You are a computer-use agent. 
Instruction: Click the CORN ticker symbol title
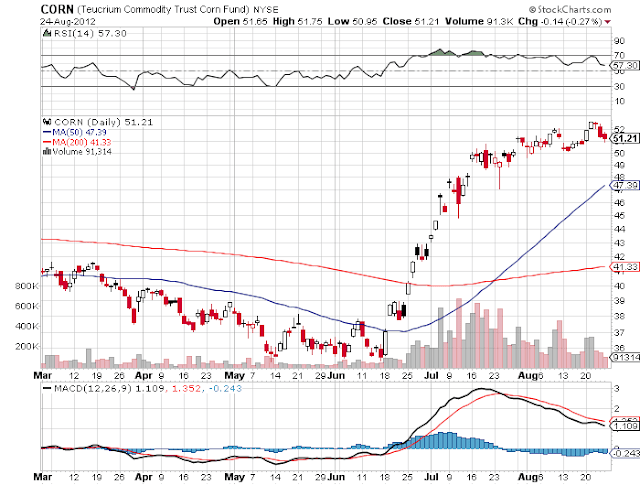57,9
